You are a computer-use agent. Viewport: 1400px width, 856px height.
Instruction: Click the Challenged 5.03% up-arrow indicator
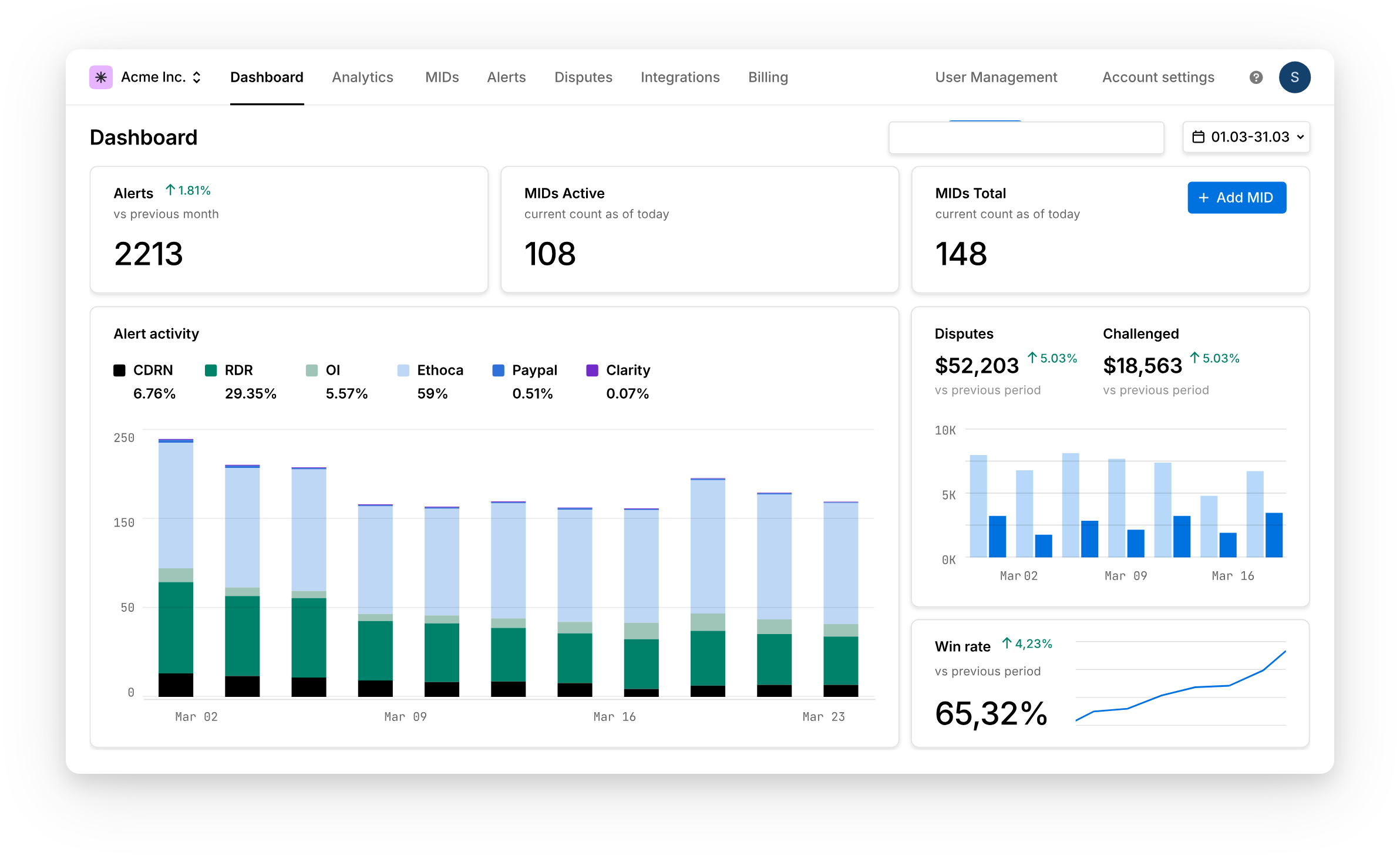pos(1214,358)
